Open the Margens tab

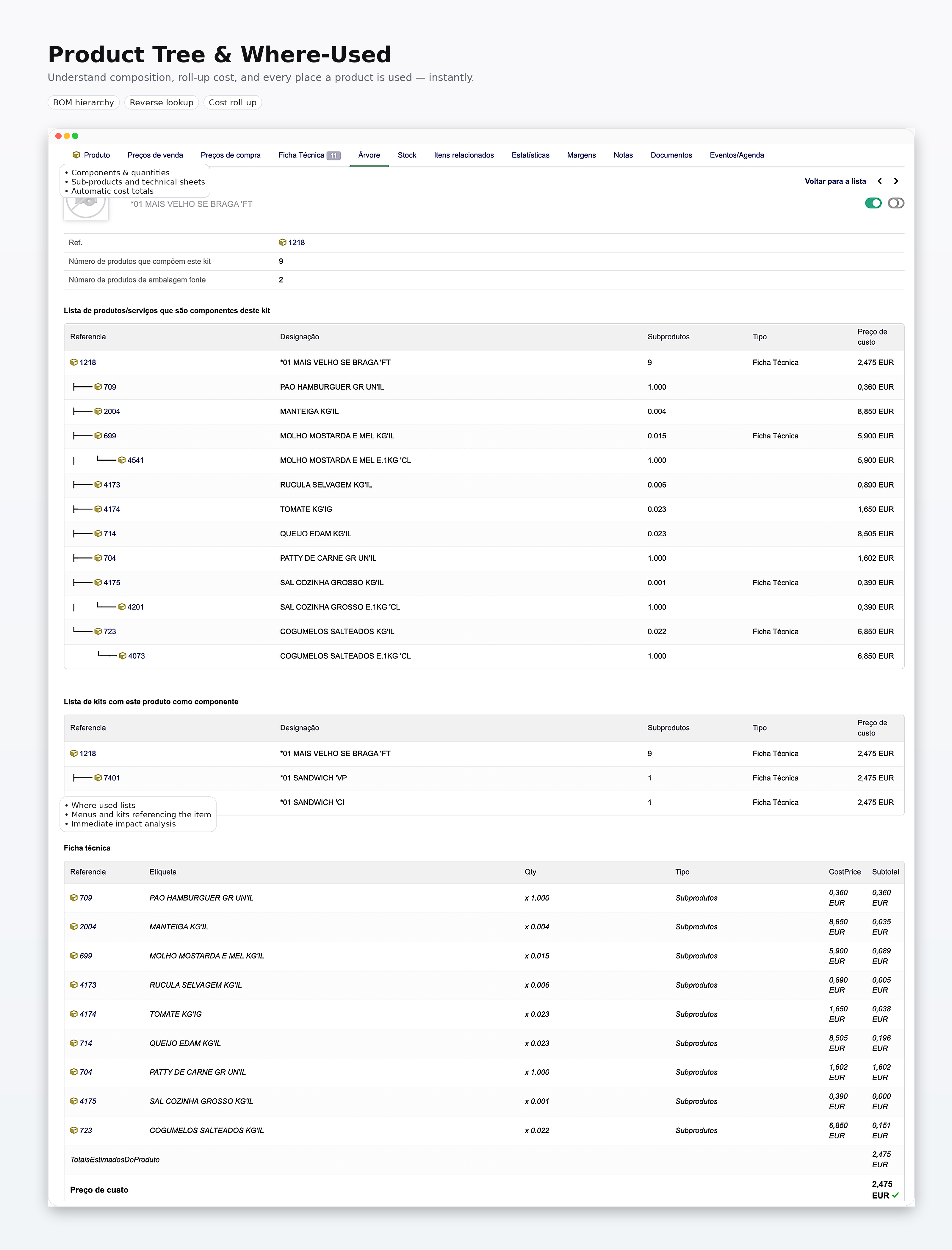click(x=581, y=155)
